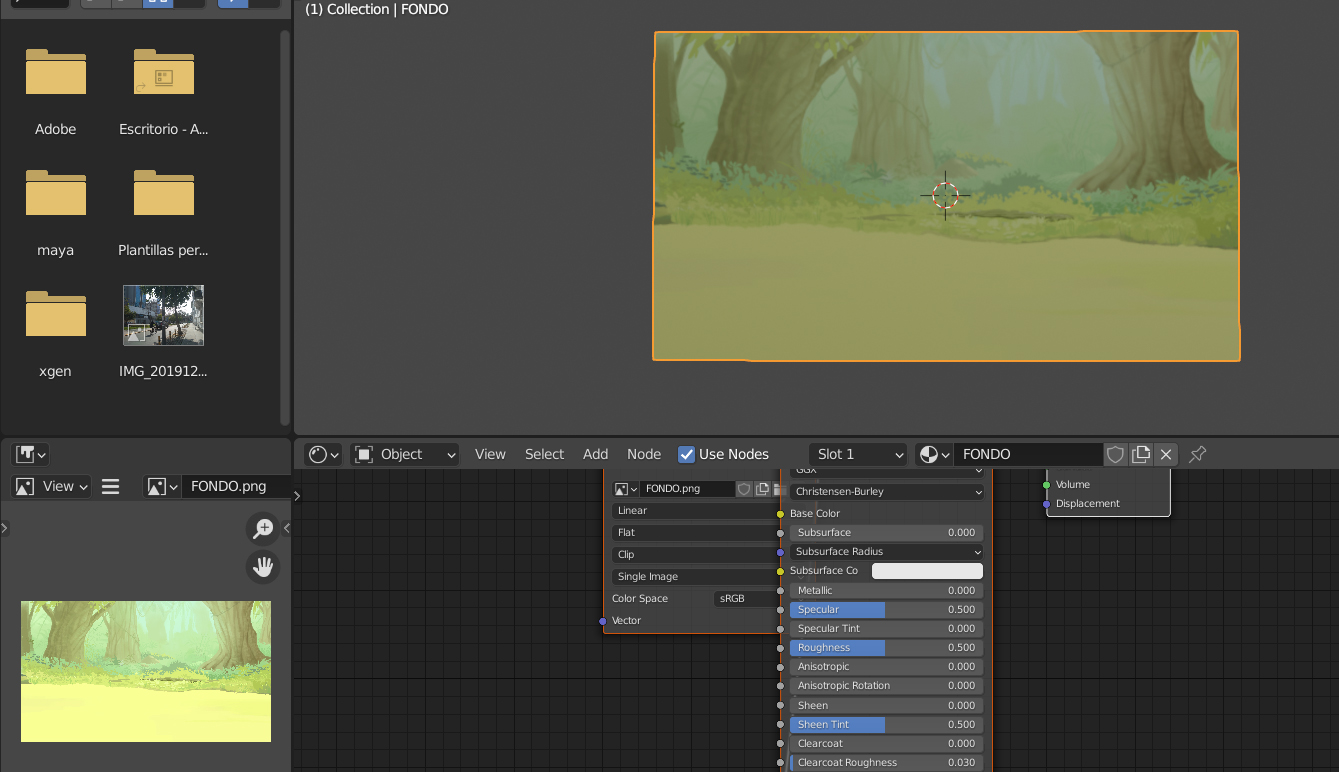This screenshot has width=1339, height=772.
Task: Click the Volume input socket
Action: tap(1047, 485)
